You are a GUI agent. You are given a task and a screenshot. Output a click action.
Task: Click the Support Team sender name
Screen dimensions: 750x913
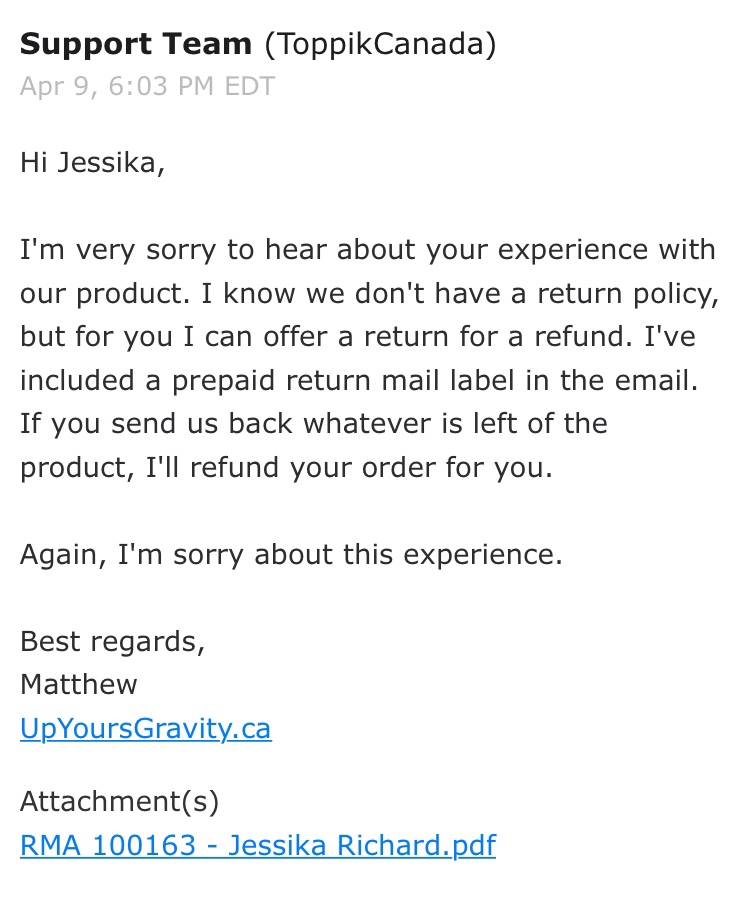tap(136, 44)
